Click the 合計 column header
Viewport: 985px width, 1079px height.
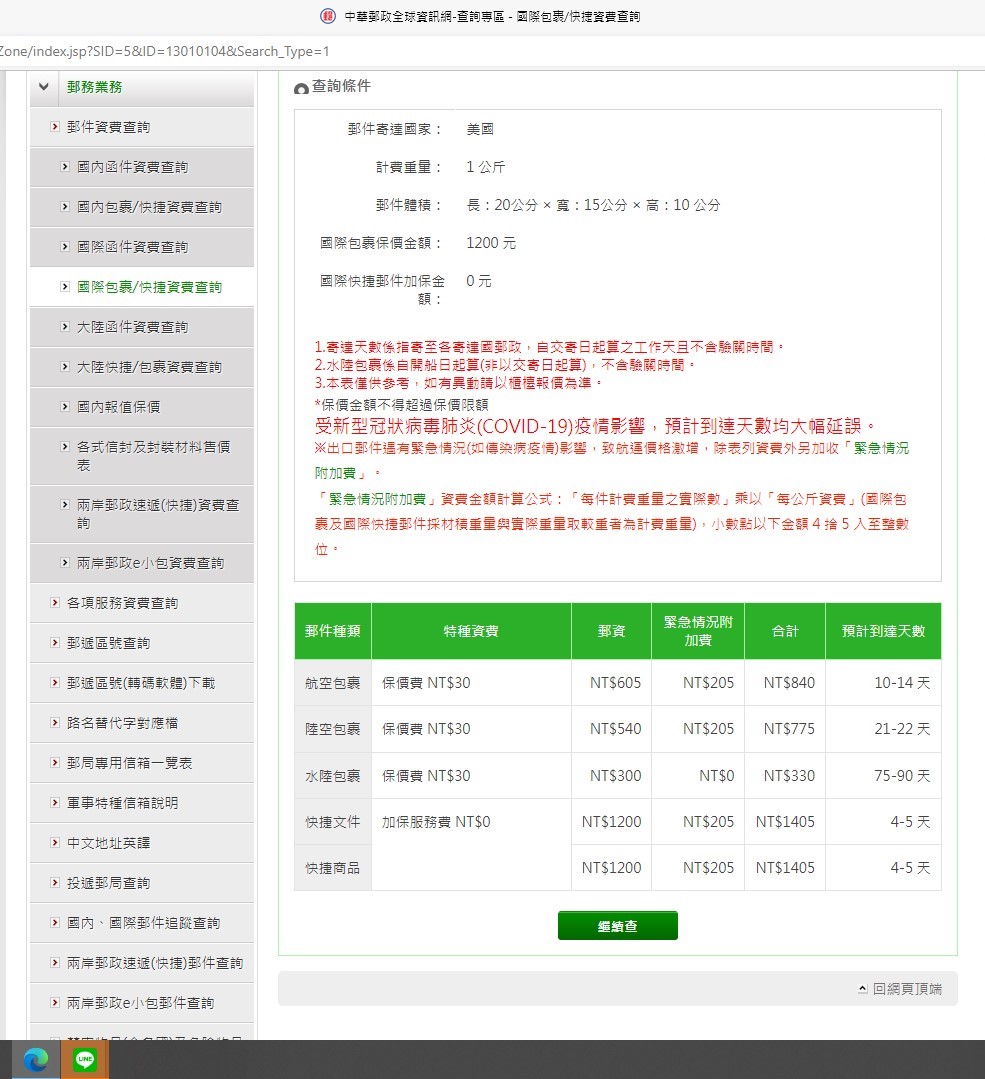(x=785, y=631)
